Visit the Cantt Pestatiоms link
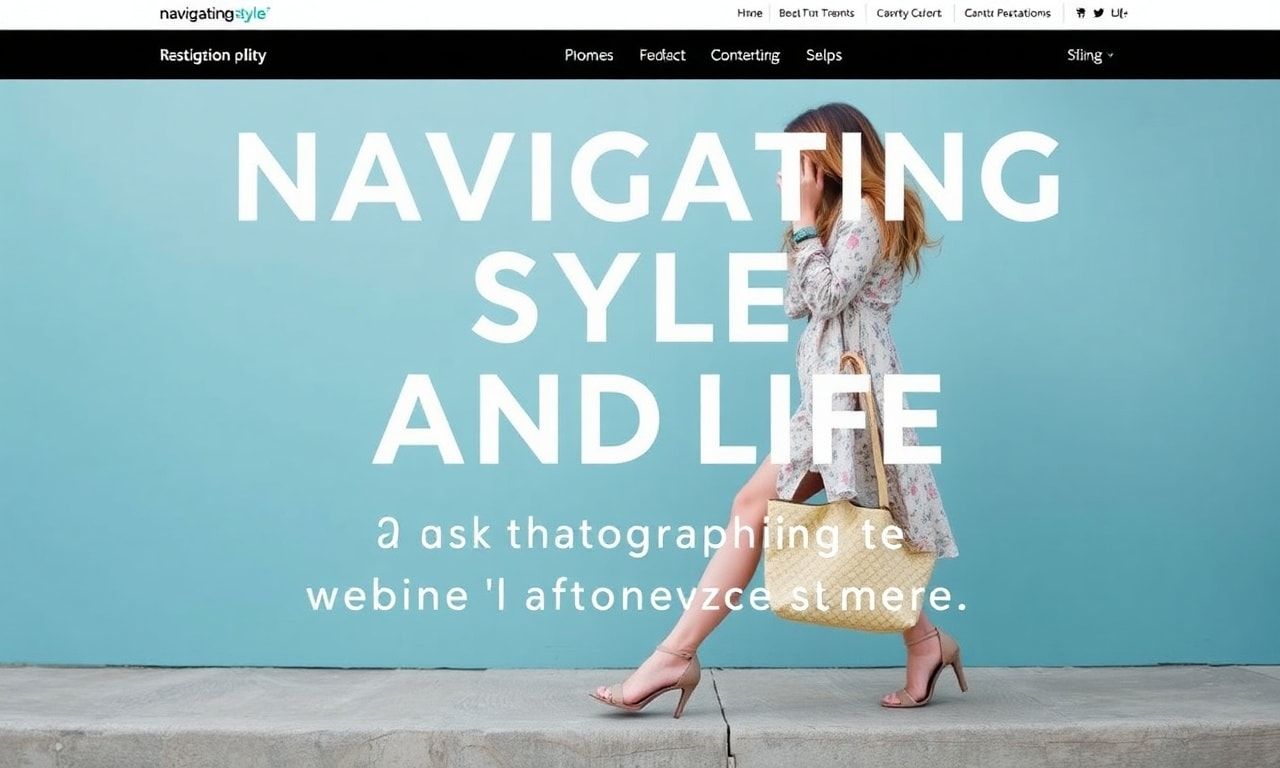 click(1007, 13)
